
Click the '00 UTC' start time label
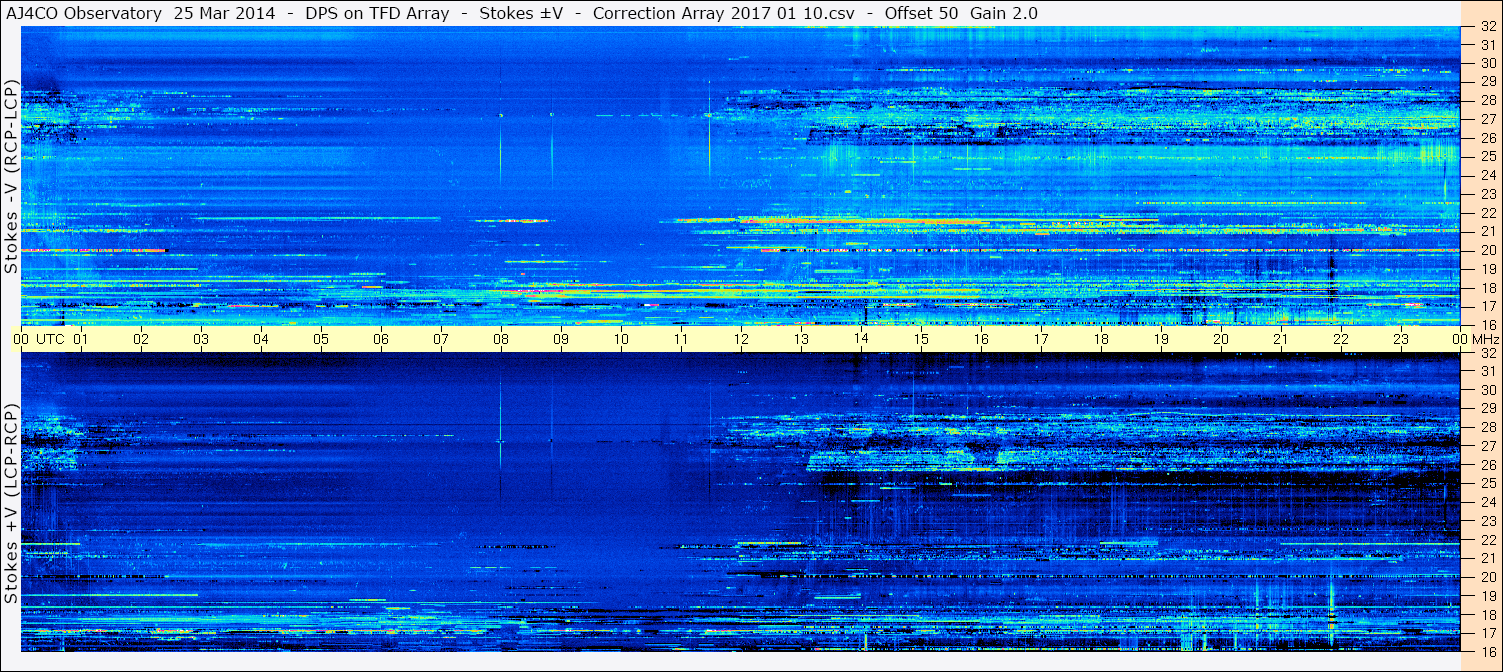click(x=40, y=339)
